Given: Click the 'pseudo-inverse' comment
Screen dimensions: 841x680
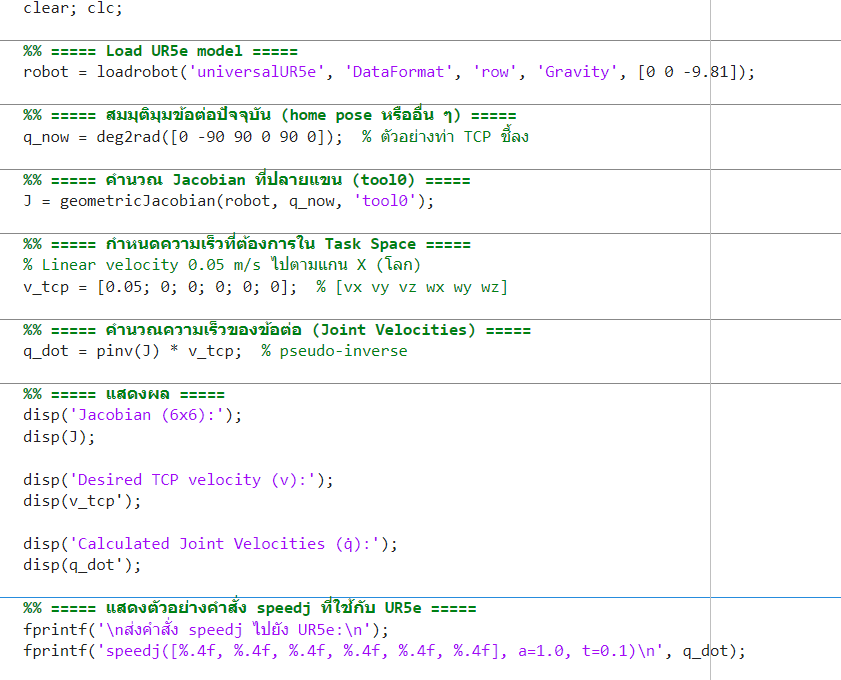Looking at the screenshot, I should click(335, 351).
